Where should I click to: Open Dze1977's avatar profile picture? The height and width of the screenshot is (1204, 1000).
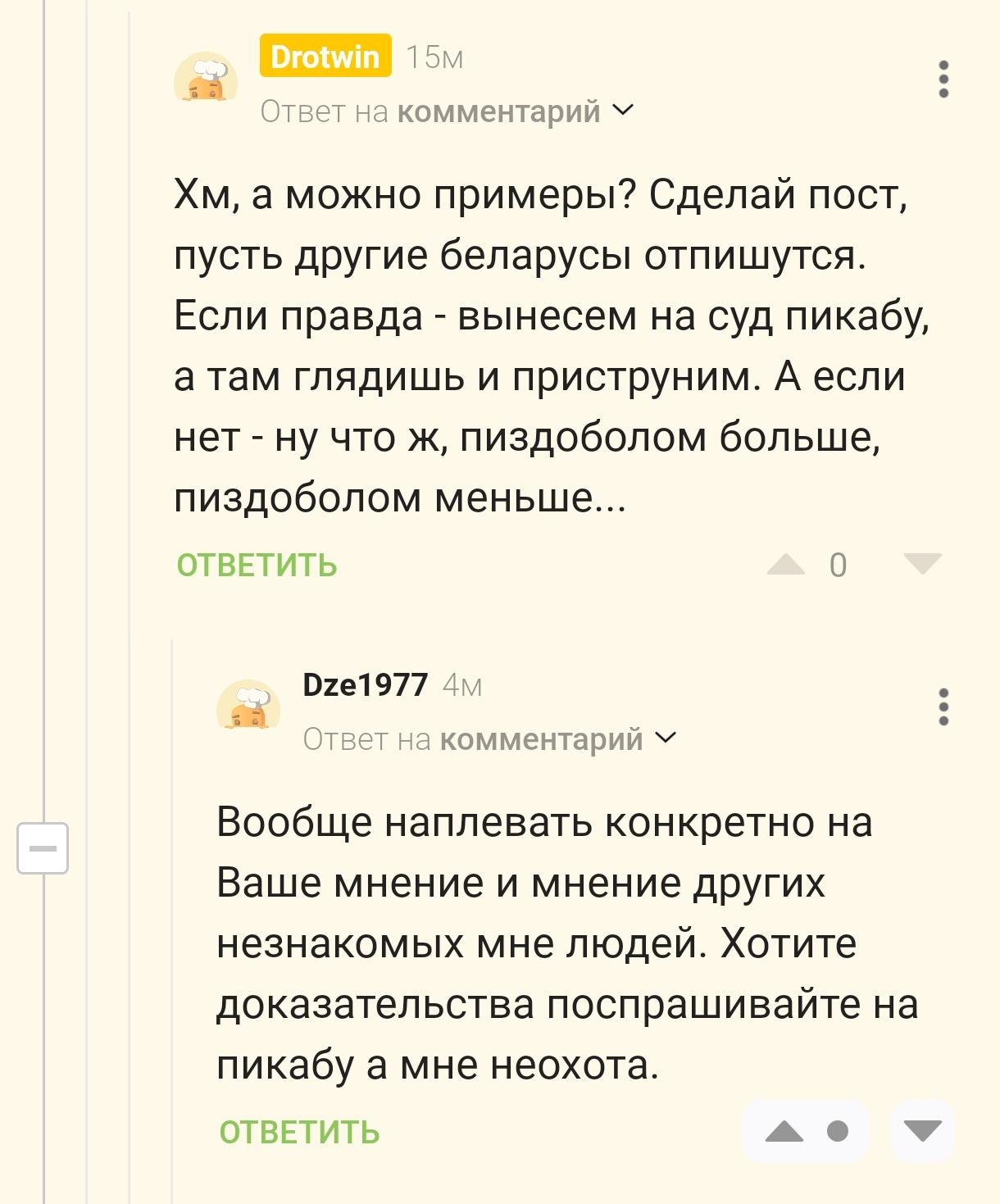248,707
